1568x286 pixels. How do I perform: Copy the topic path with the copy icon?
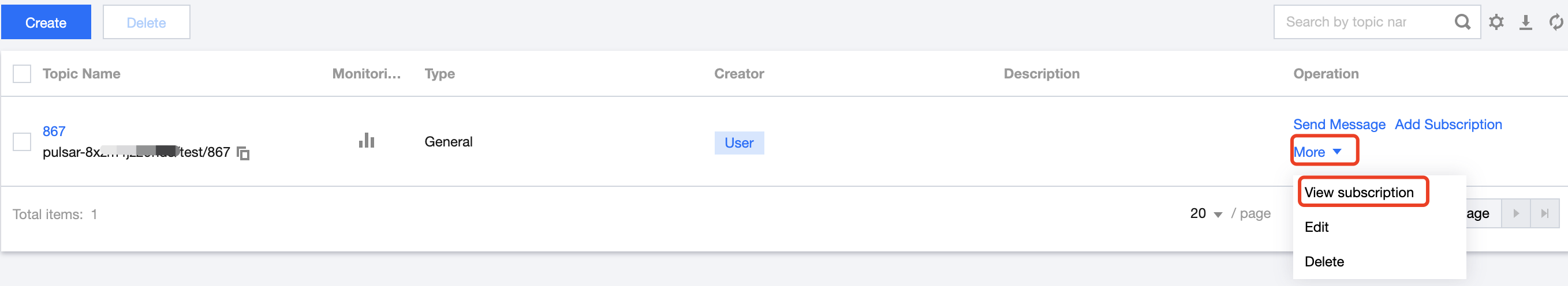click(243, 153)
